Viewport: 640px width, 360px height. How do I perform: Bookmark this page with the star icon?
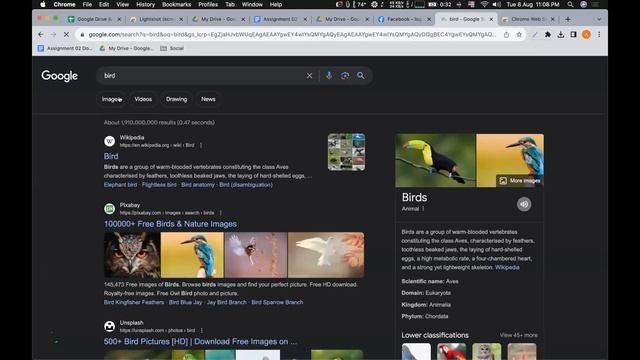click(x=519, y=35)
